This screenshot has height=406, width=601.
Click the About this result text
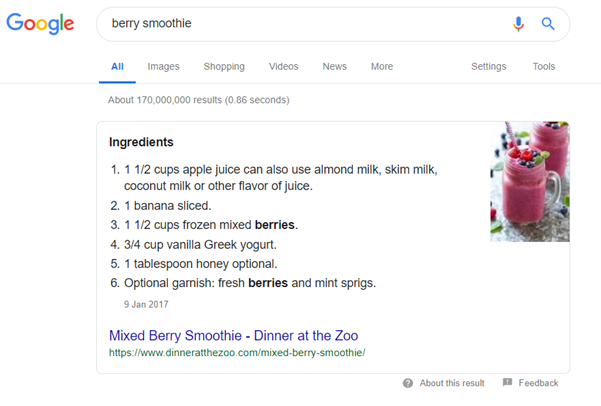click(x=452, y=383)
